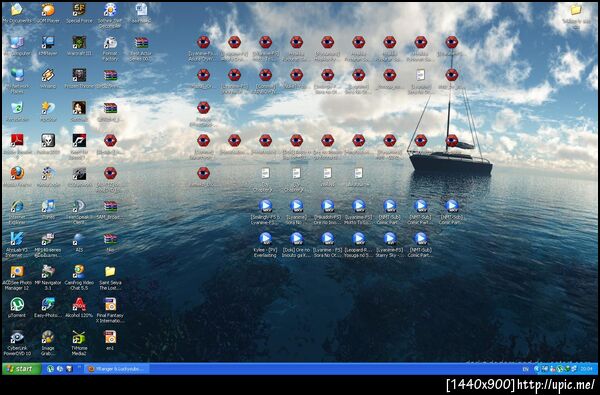600x395 pixels.
Task: Switch to the Firefox window taskbar button
Action: (x=116, y=369)
